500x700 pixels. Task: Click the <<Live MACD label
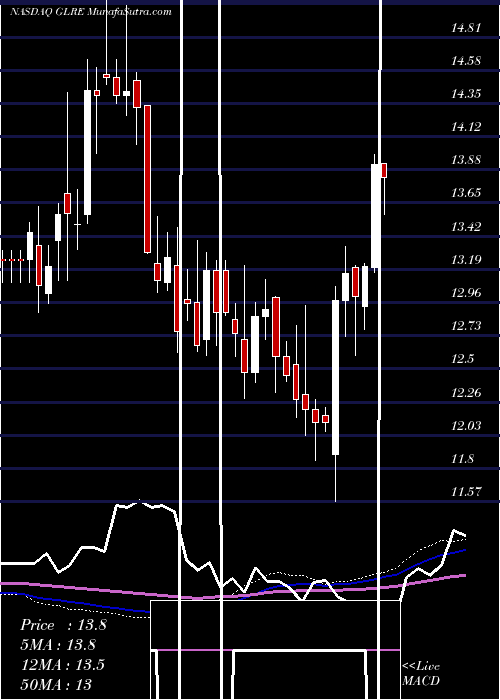click(x=421, y=674)
